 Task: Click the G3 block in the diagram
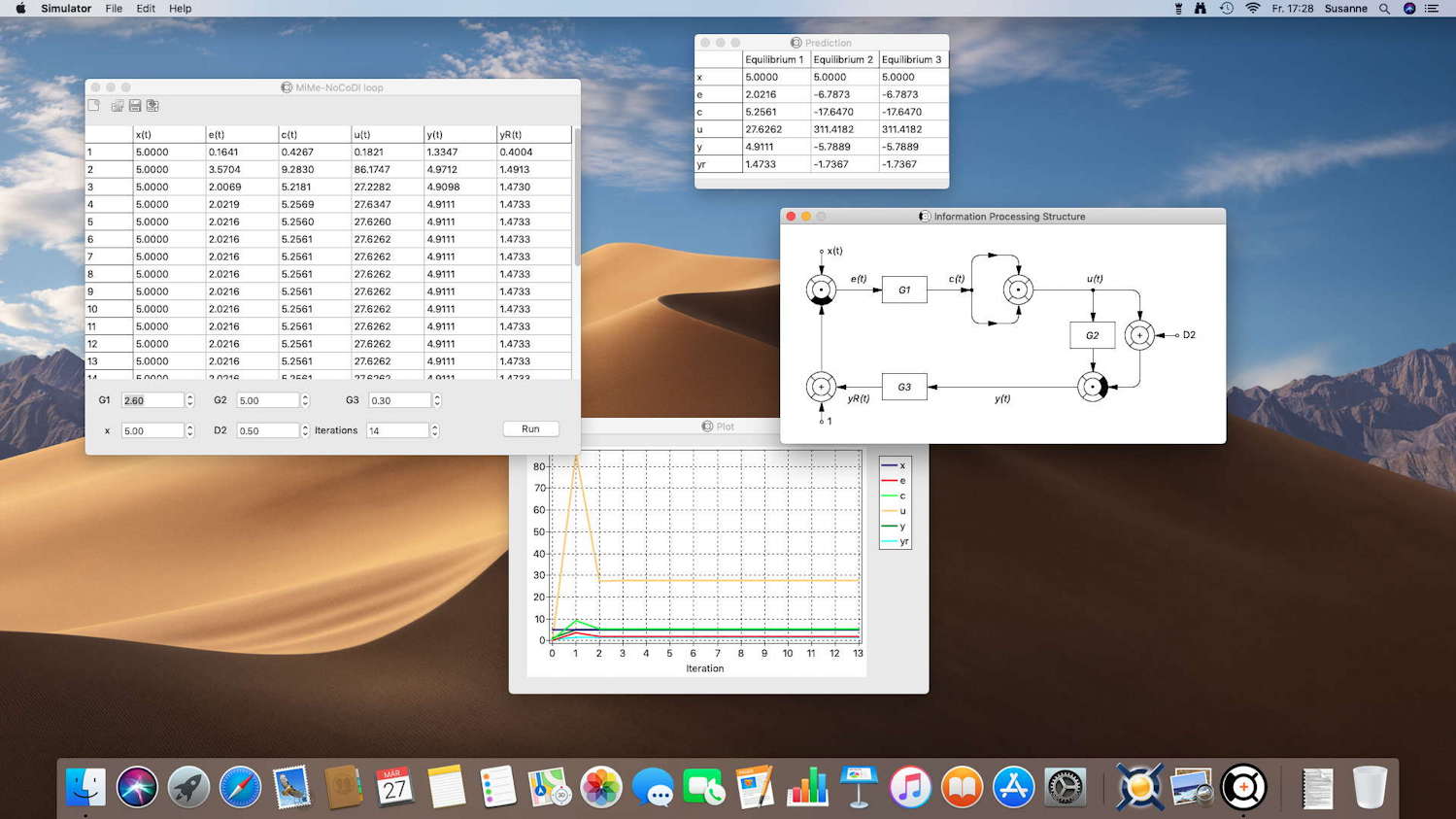[903, 387]
